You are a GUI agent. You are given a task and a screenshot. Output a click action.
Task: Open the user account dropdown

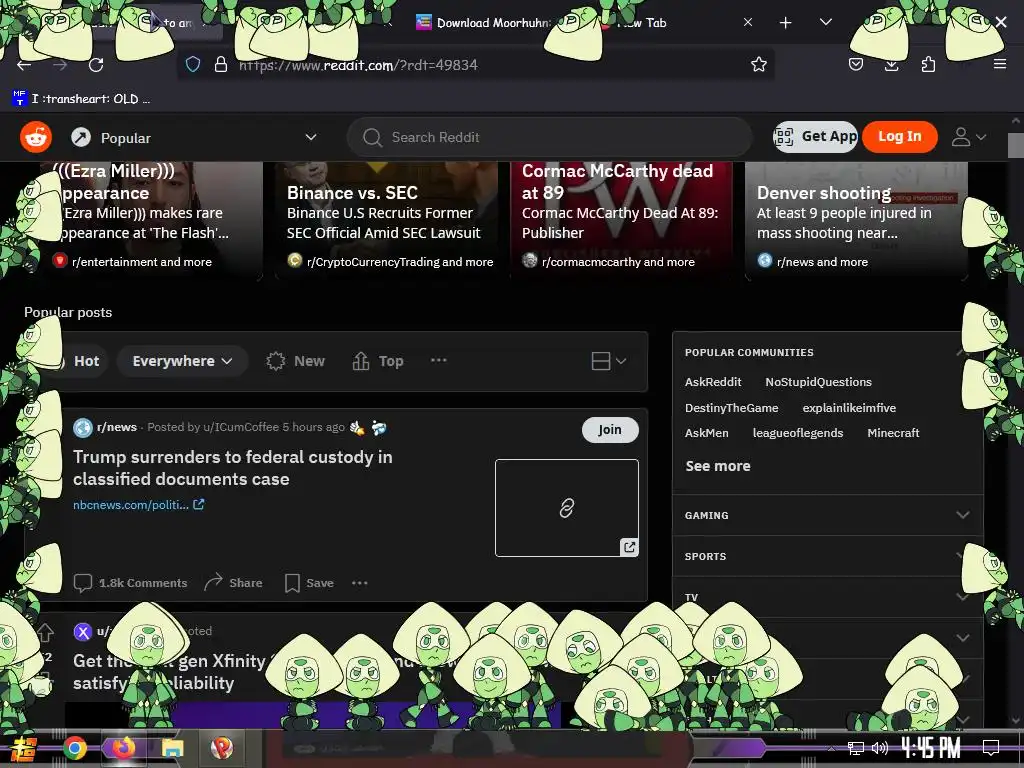(x=968, y=137)
